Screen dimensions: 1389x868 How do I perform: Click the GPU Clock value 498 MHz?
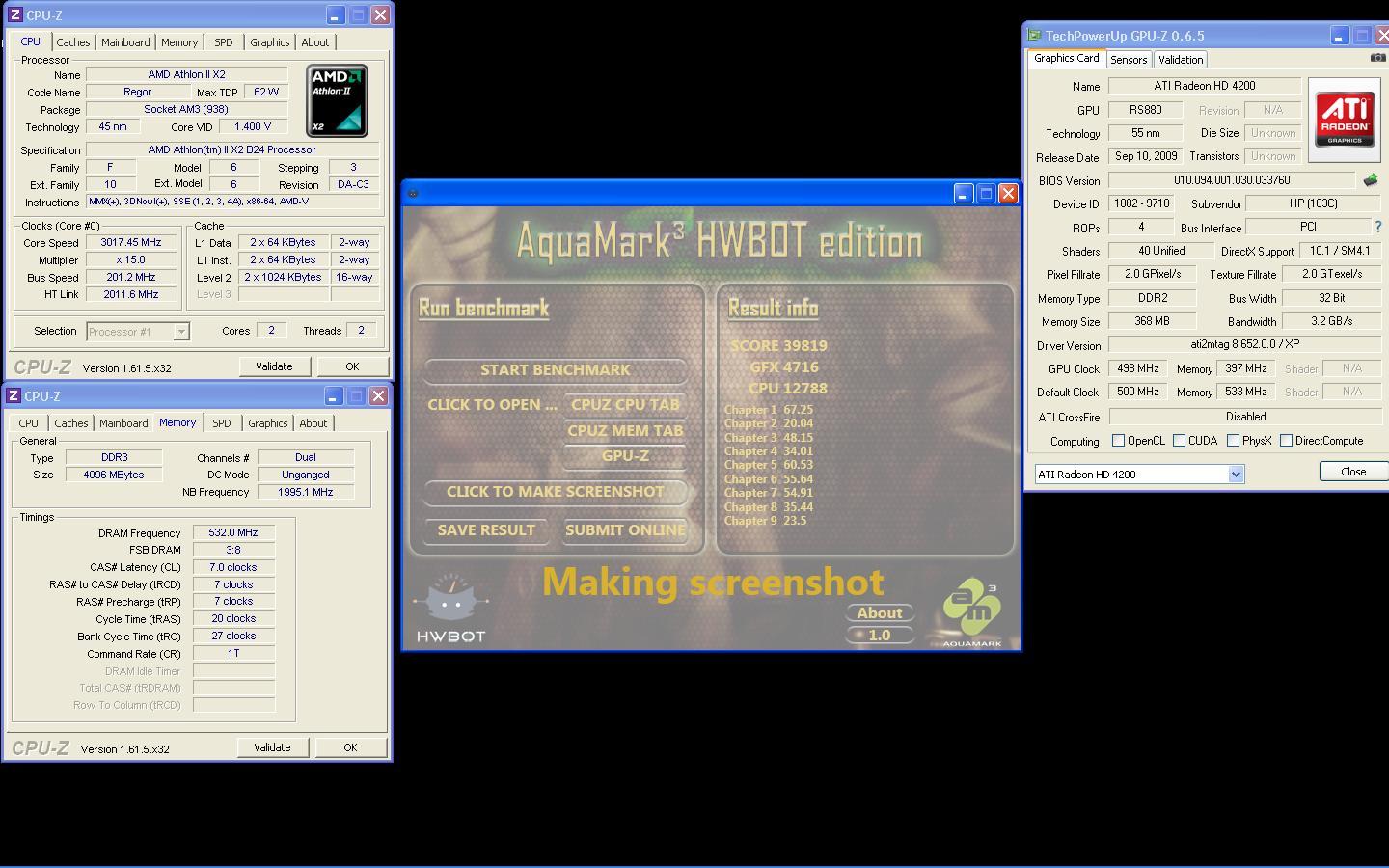(1138, 368)
